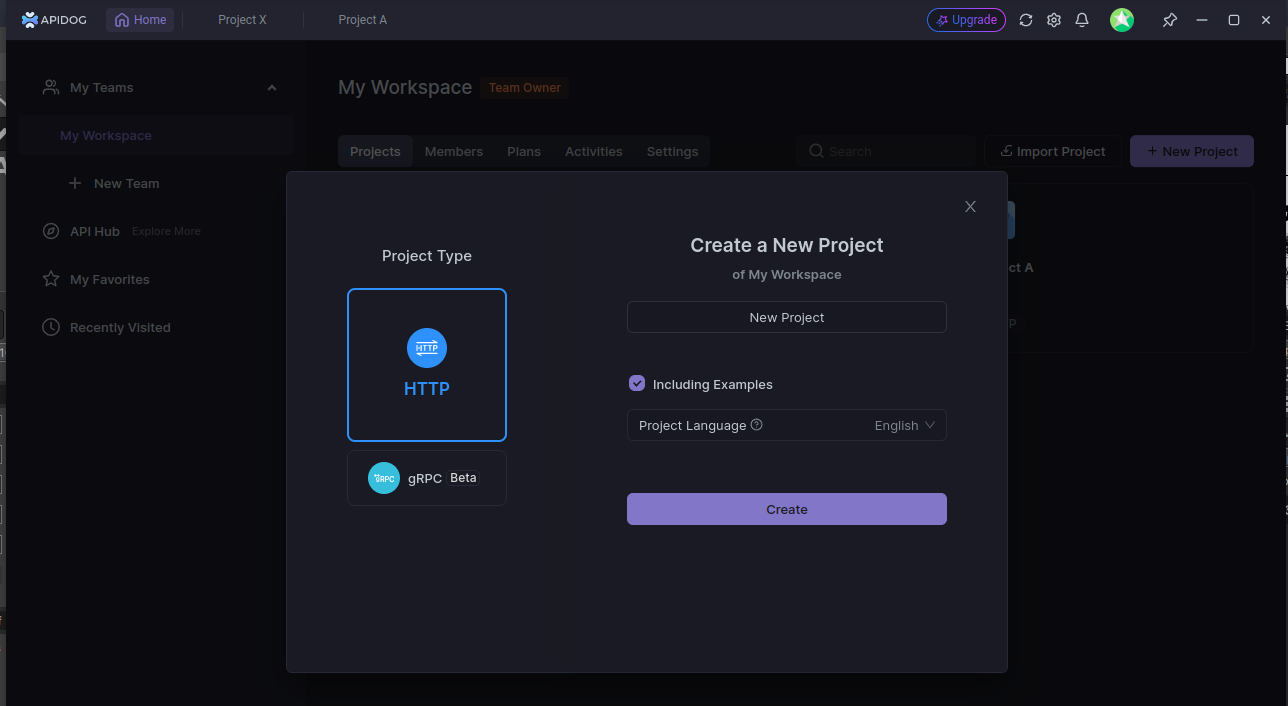Click the Upgrade button
Viewport: 1288px width, 706px height.
click(966, 20)
